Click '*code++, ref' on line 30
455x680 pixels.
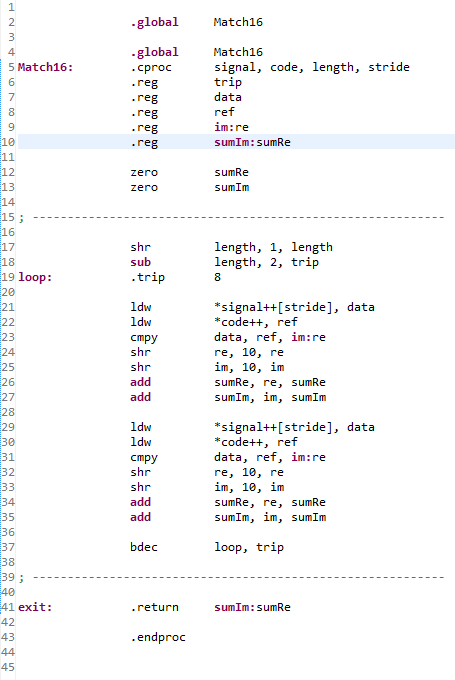(x=256, y=442)
